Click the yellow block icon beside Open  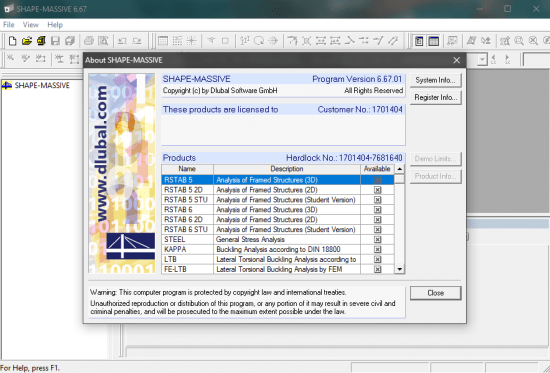pos(41,41)
